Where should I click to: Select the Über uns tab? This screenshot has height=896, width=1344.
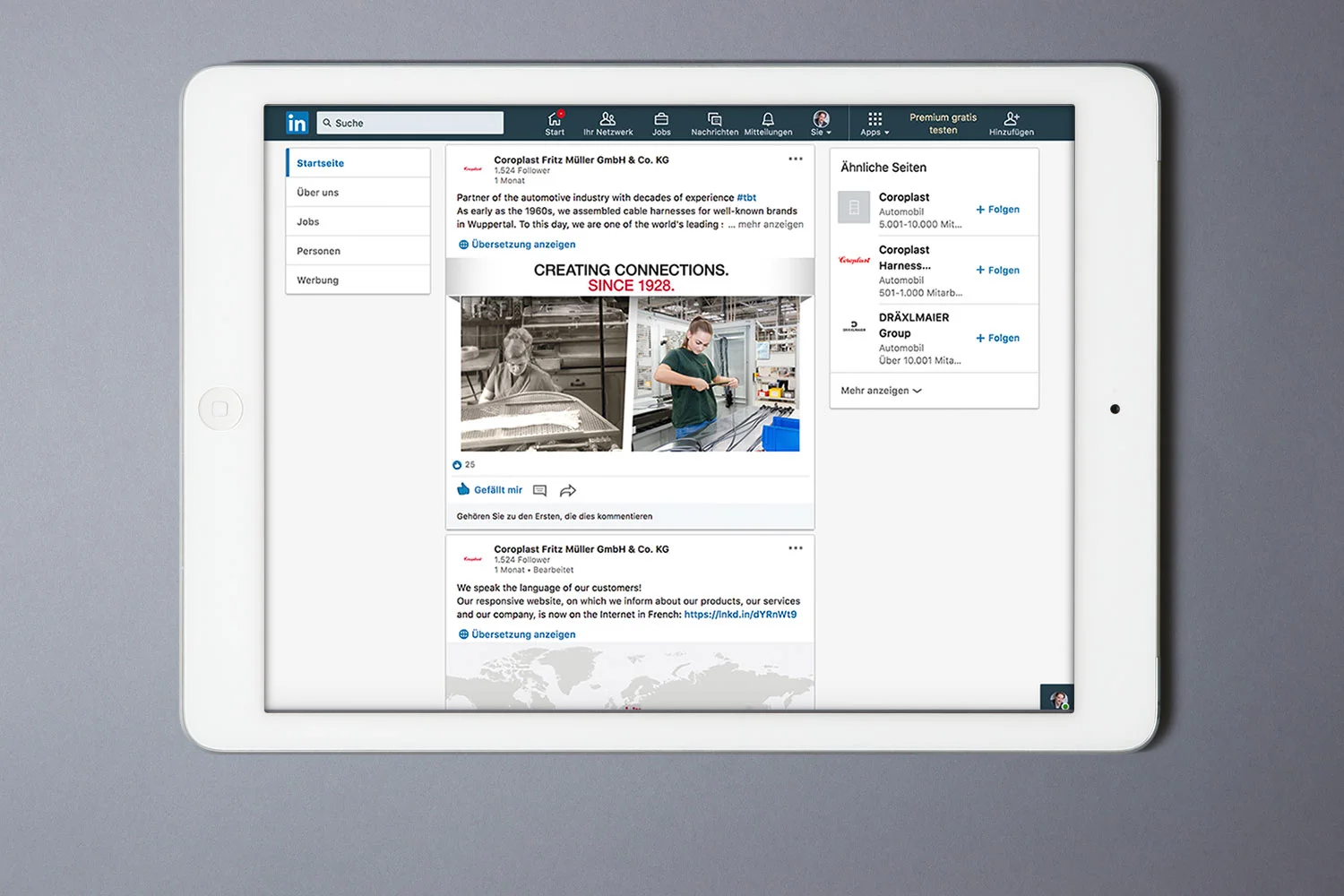tap(358, 193)
